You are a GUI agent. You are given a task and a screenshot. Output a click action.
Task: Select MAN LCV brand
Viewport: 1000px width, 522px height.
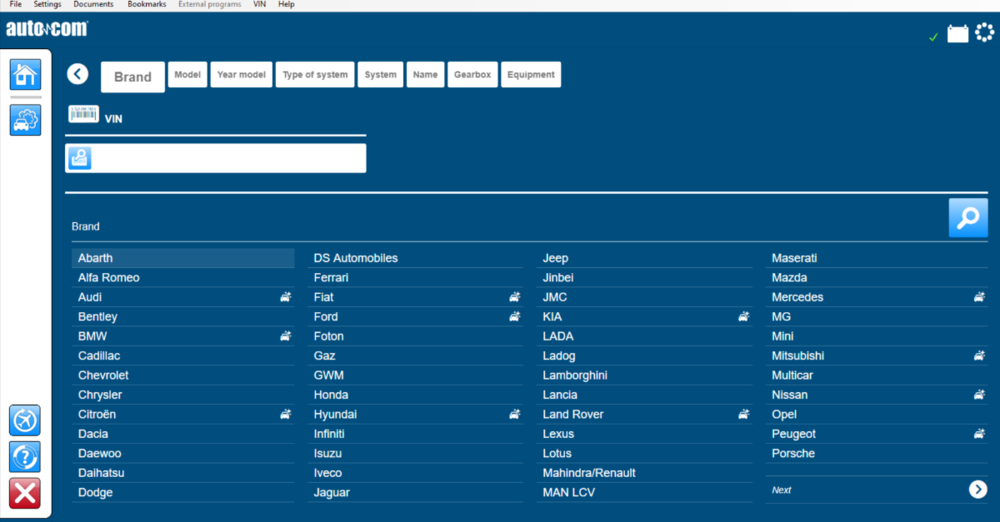(x=644, y=493)
